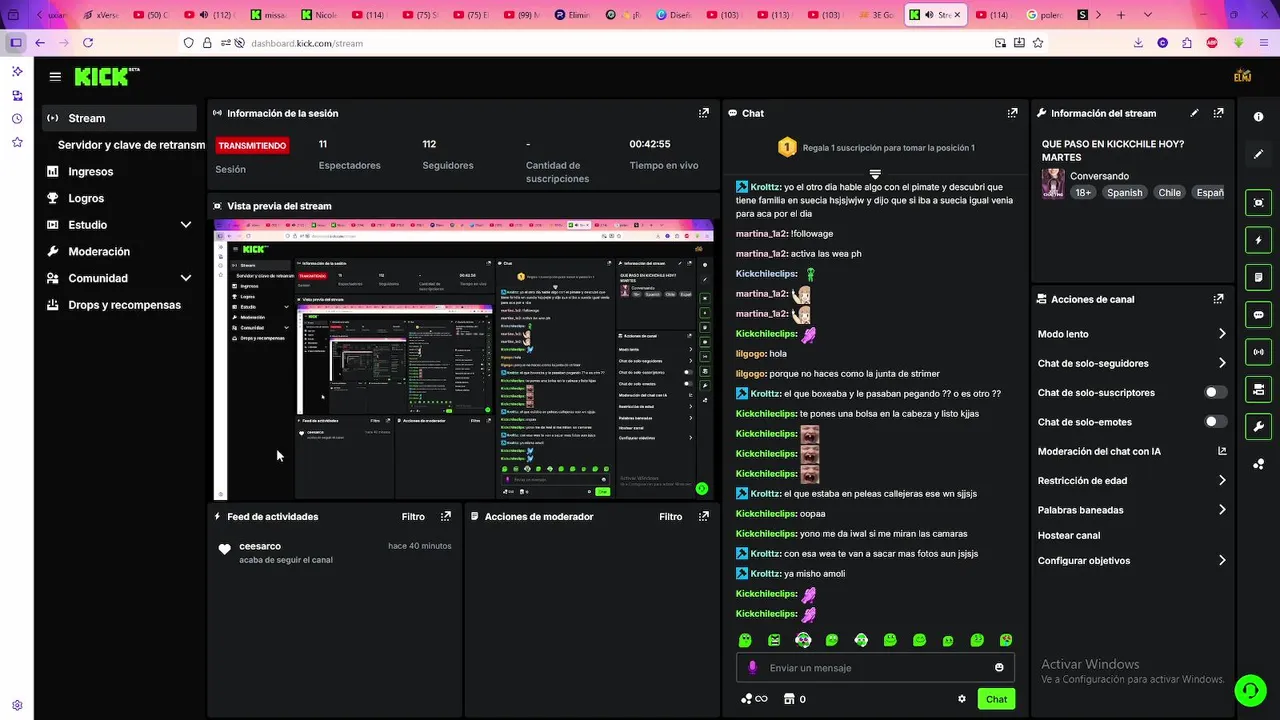Open Ingresos in the sidebar
1280x720 pixels.
pyautogui.click(x=90, y=172)
